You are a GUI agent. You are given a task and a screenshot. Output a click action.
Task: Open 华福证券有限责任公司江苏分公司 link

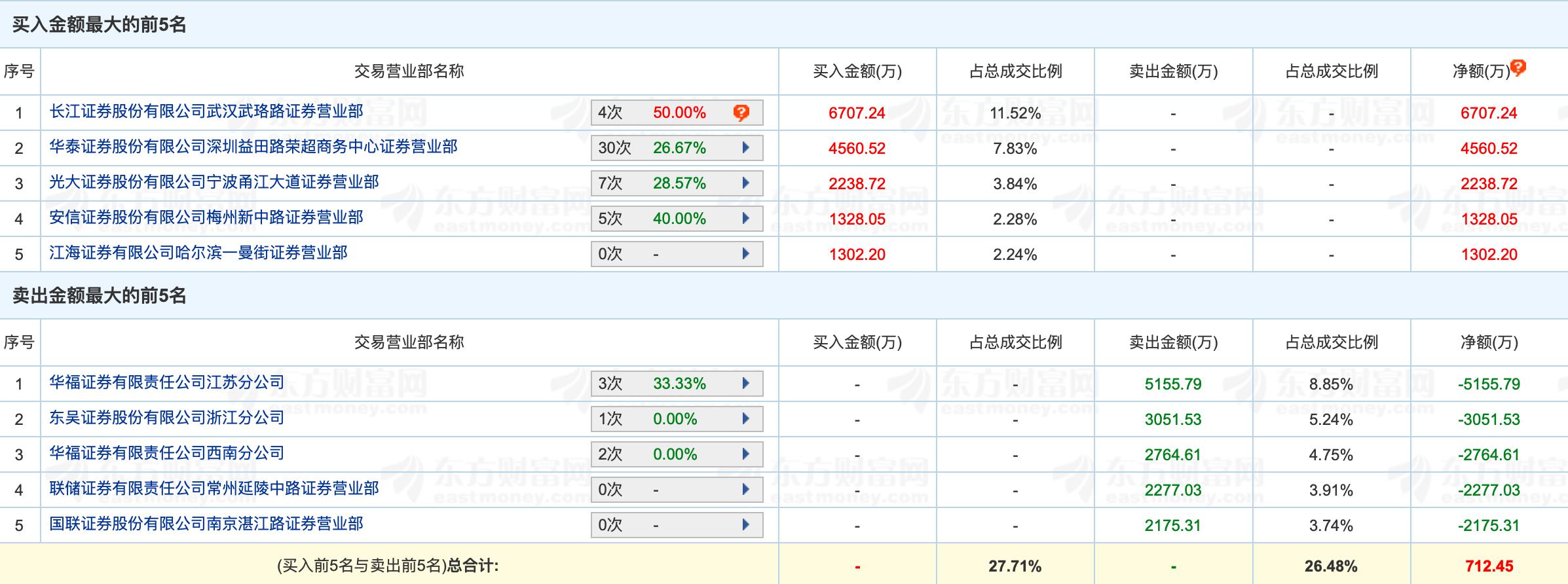coord(167,382)
